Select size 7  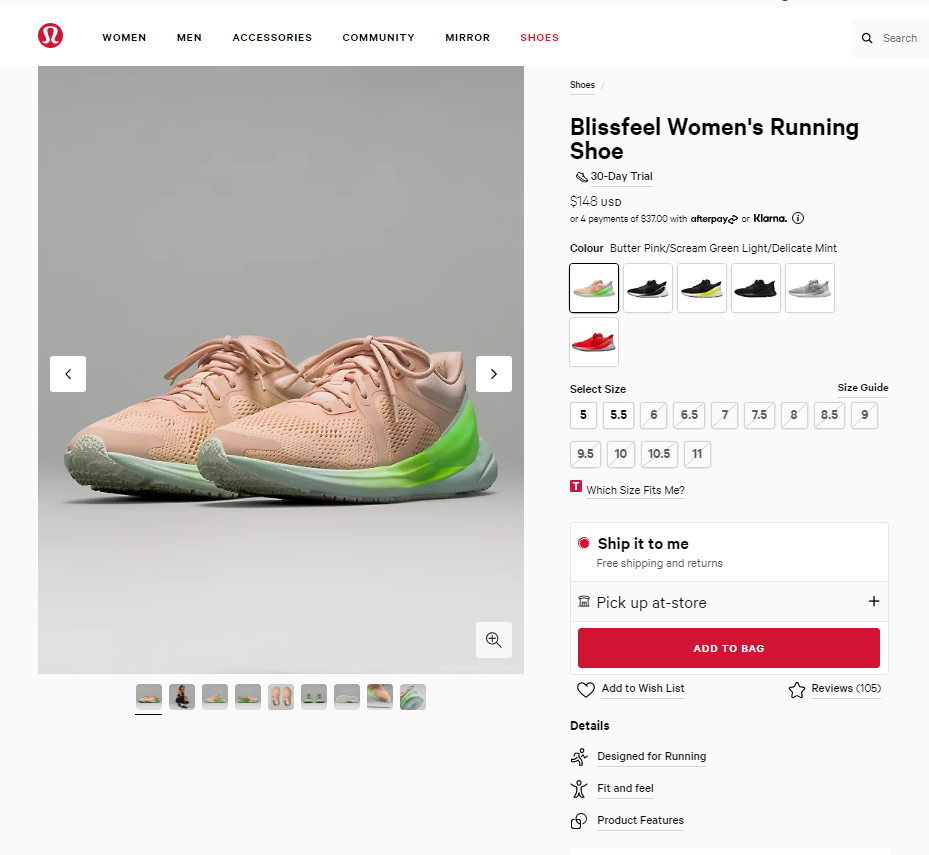(x=725, y=415)
